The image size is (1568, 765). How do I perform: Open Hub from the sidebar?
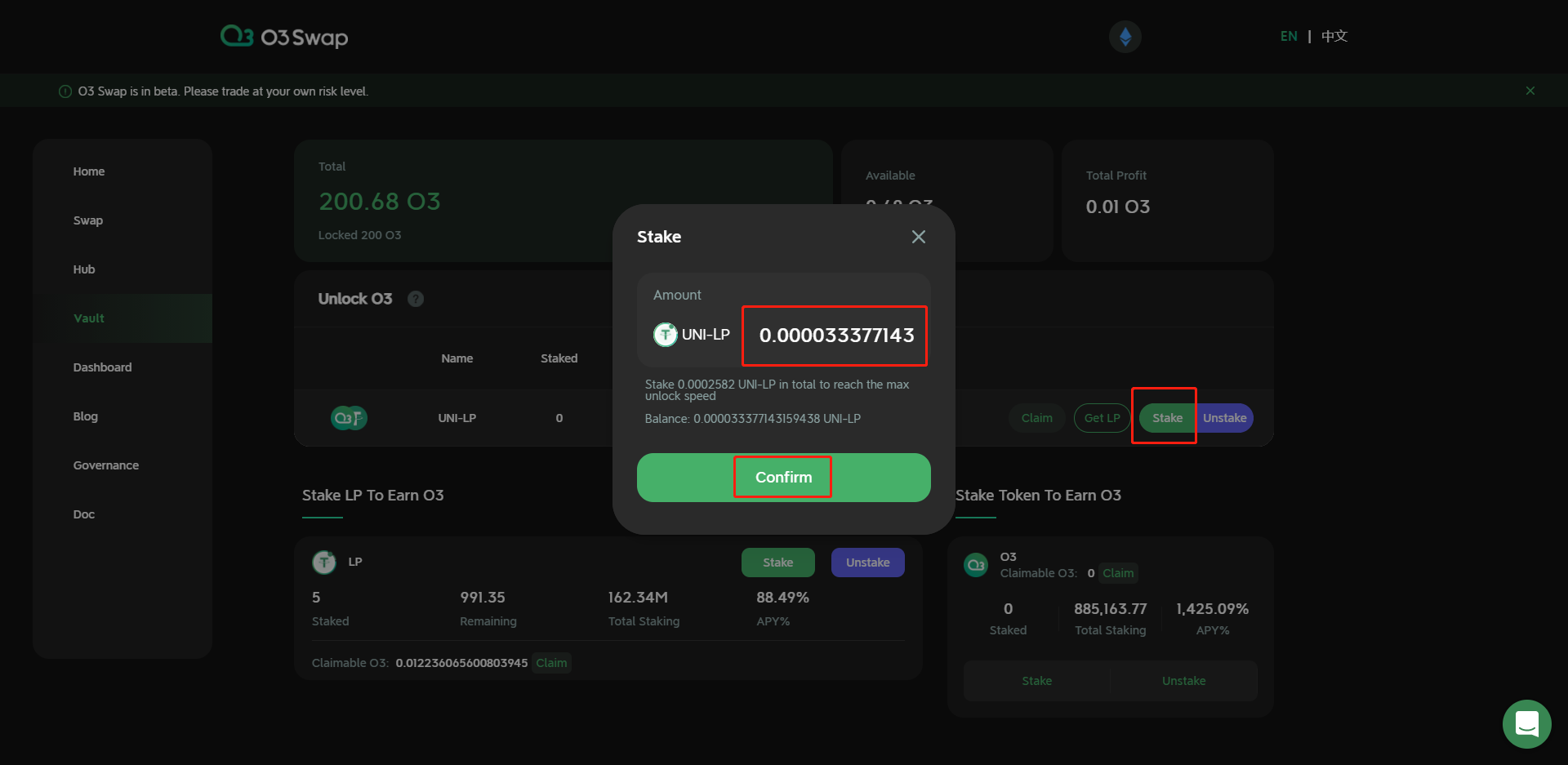84,269
